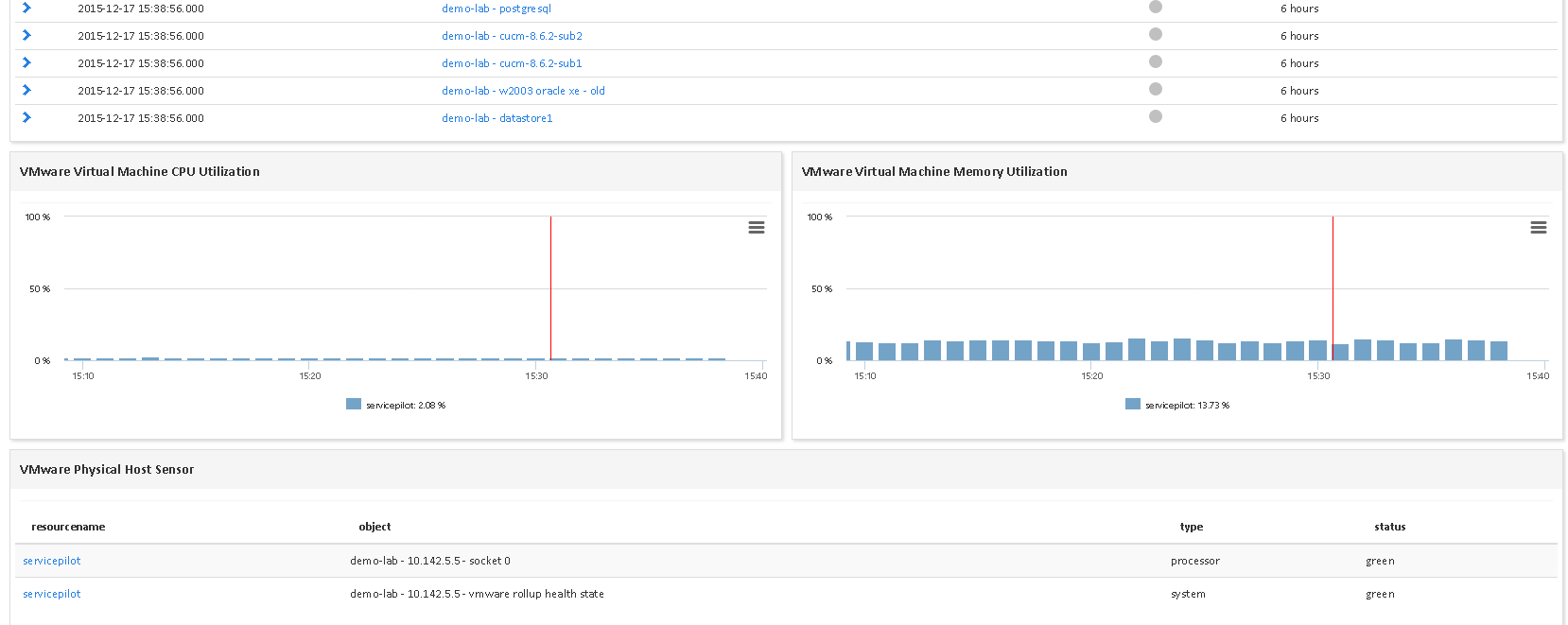
Task: Open the servicepilot link for socket 0 row
Action: [x=52, y=561]
